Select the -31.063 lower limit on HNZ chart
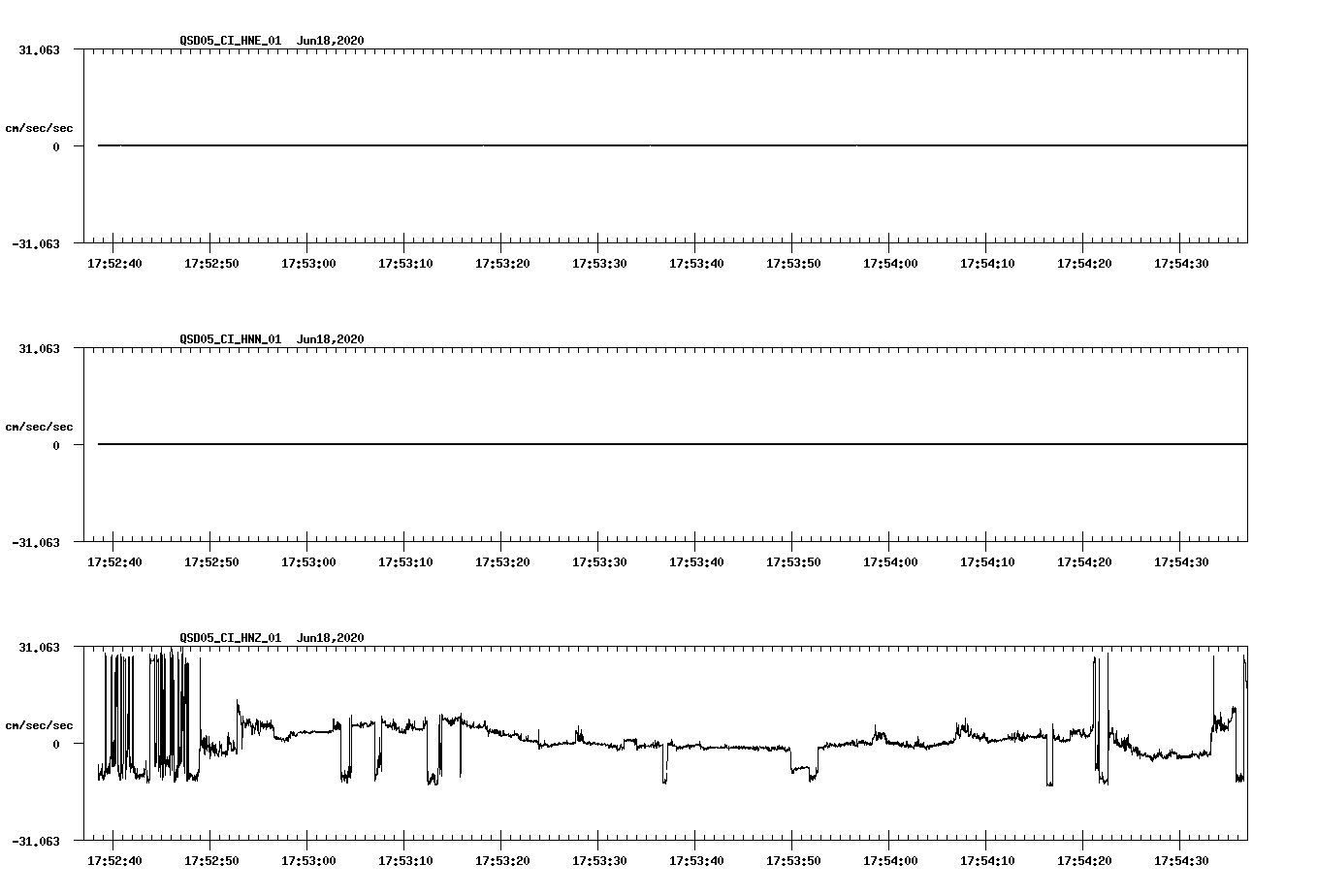Image resolution: width=1317 pixels, height=896 pixels. [36, 842]
